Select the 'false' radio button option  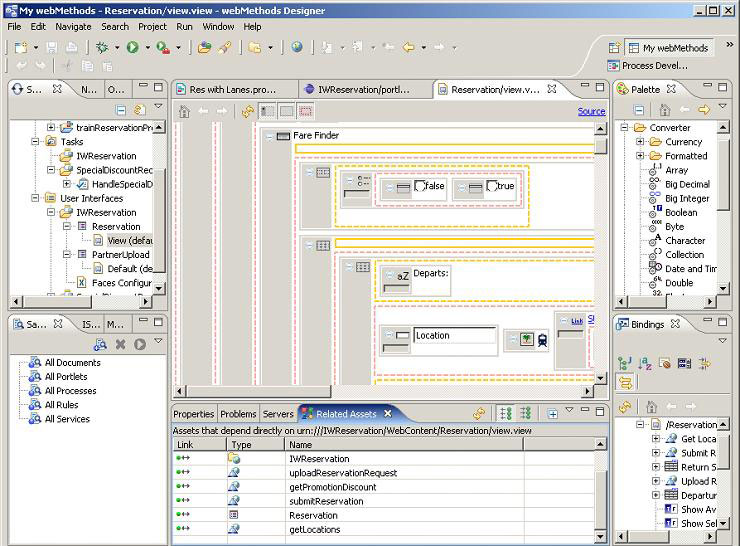tap(422, 186)
